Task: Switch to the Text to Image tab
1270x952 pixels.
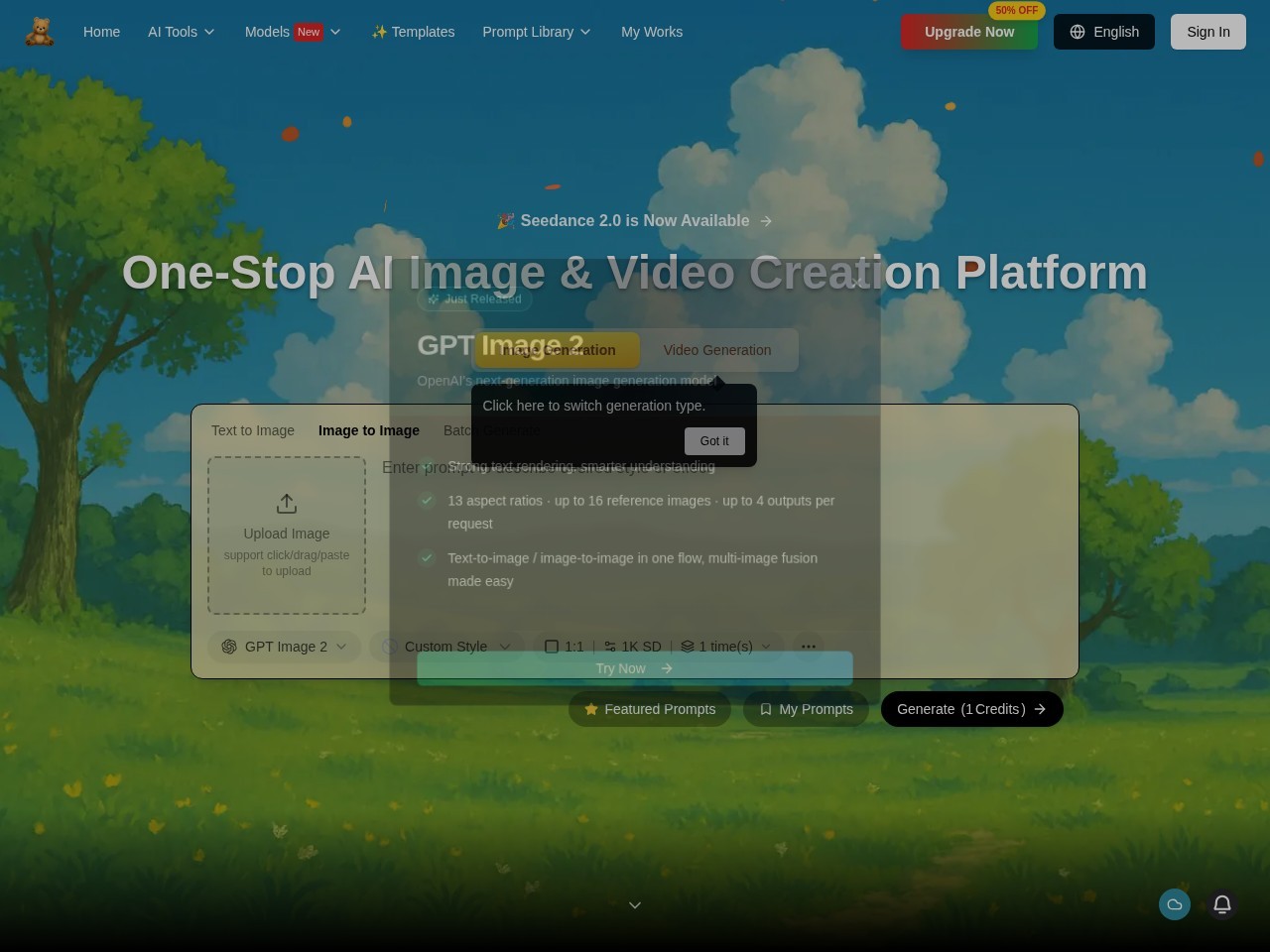Action: pos(253,430)
